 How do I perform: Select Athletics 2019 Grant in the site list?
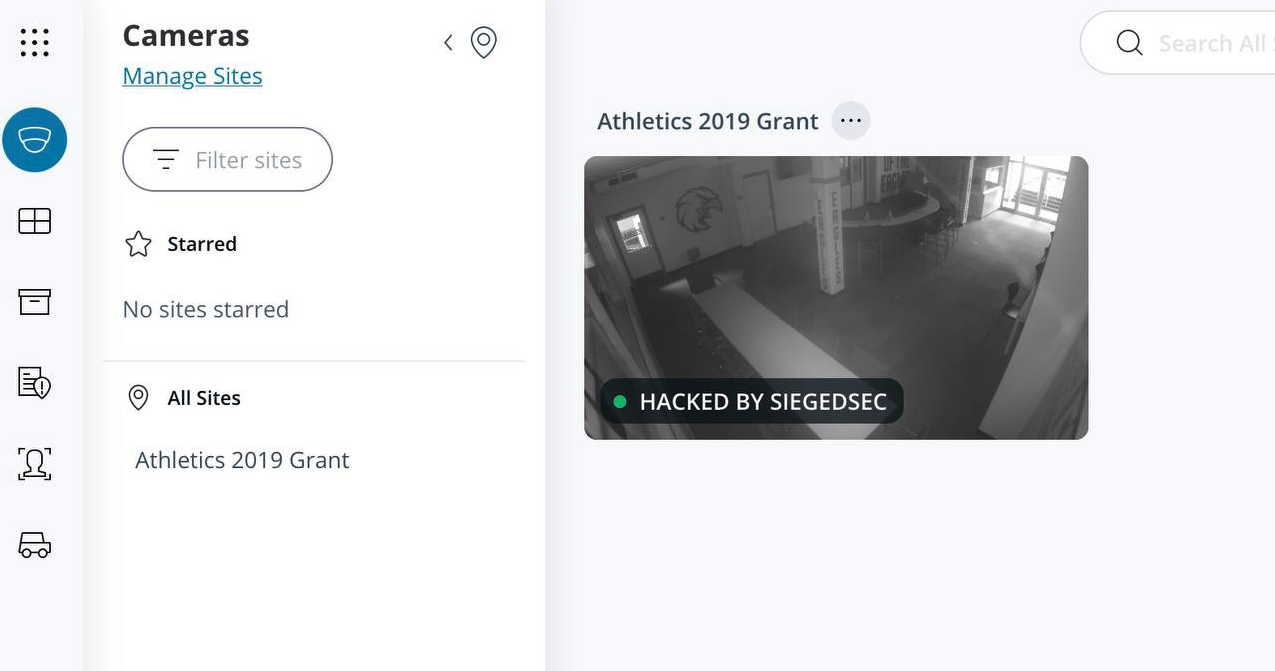tap(242, 460)
